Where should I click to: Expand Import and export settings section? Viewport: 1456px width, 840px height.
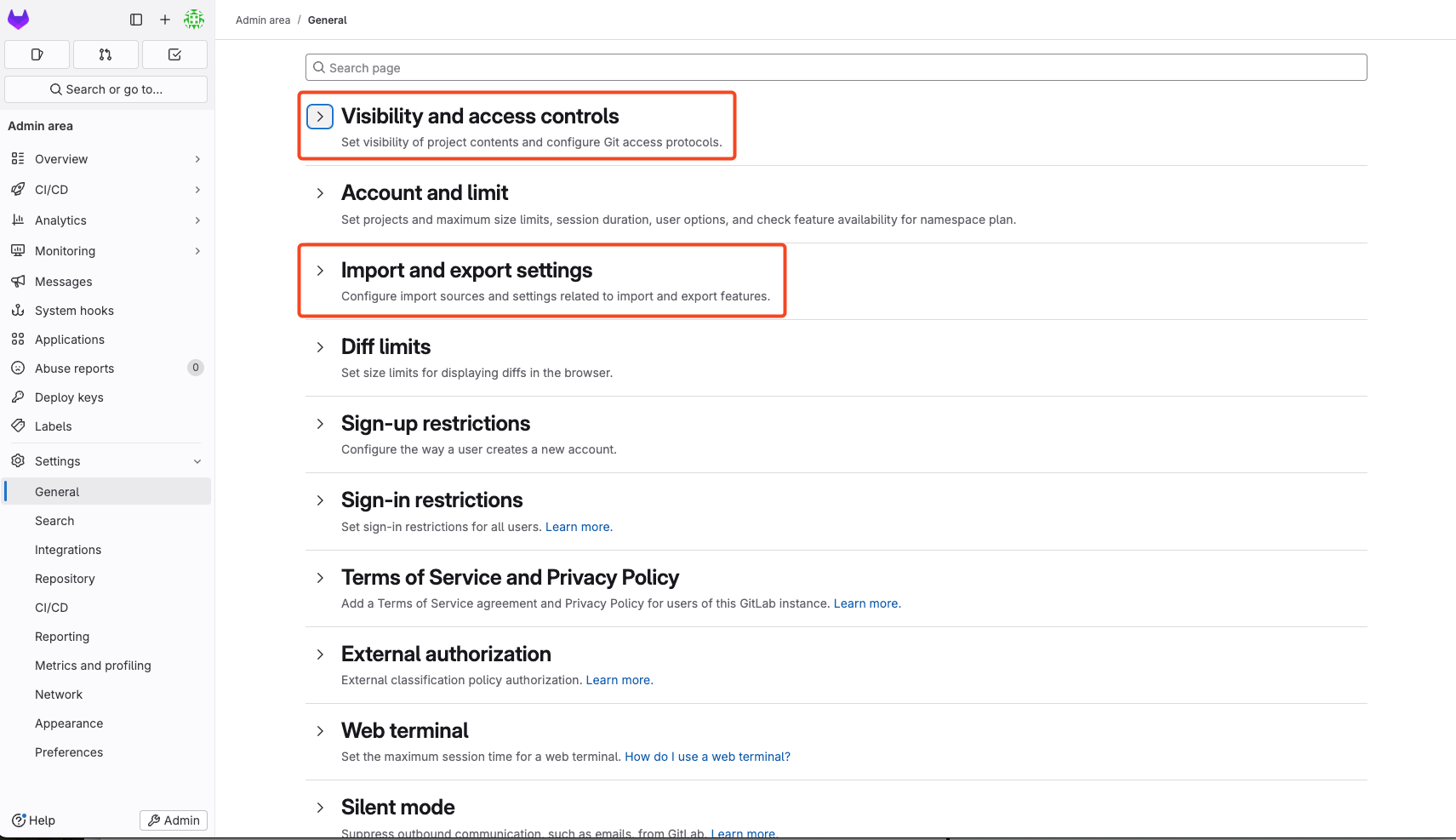(x=320, y=271)
